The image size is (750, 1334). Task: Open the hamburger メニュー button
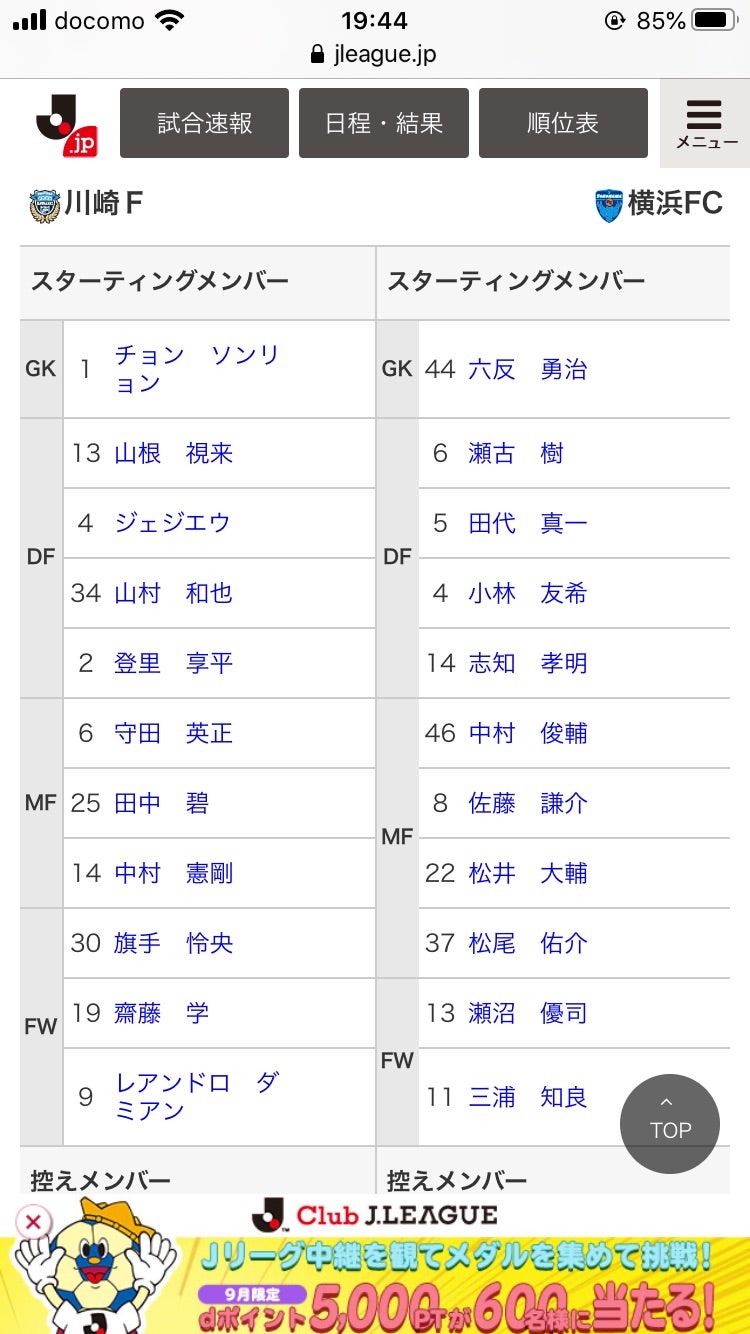[706, 124]
